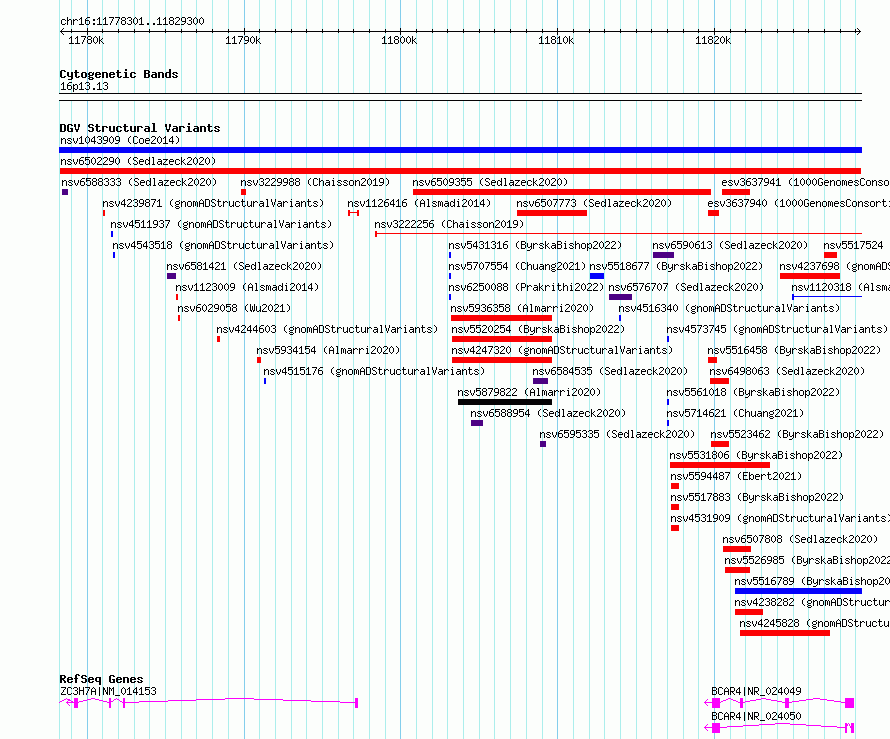Click the right arrow on the ruler
Viewport: 890px width, 739px height.
(858, 31)
